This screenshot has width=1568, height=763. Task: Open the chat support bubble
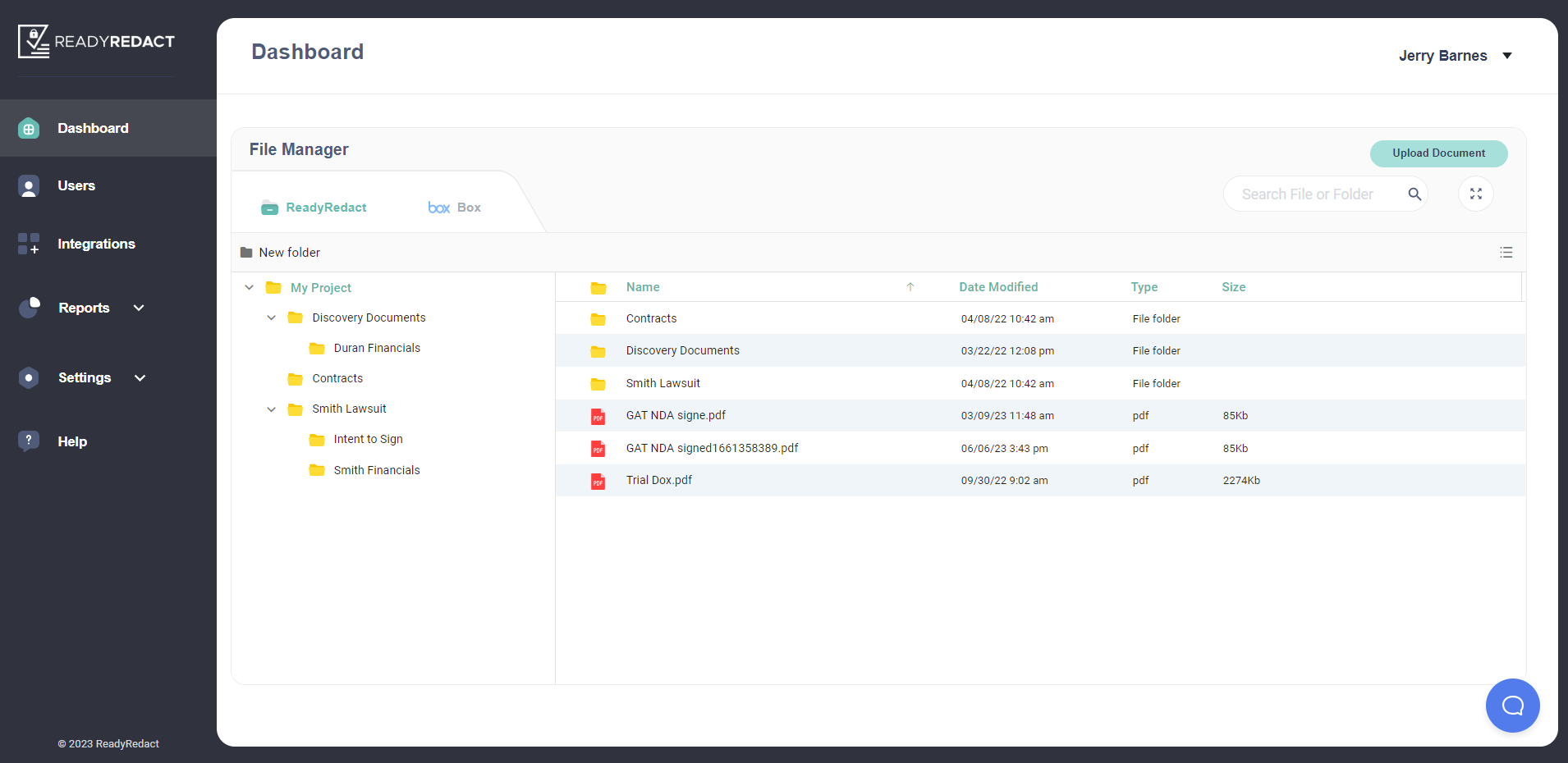(x=1512, y=706)
